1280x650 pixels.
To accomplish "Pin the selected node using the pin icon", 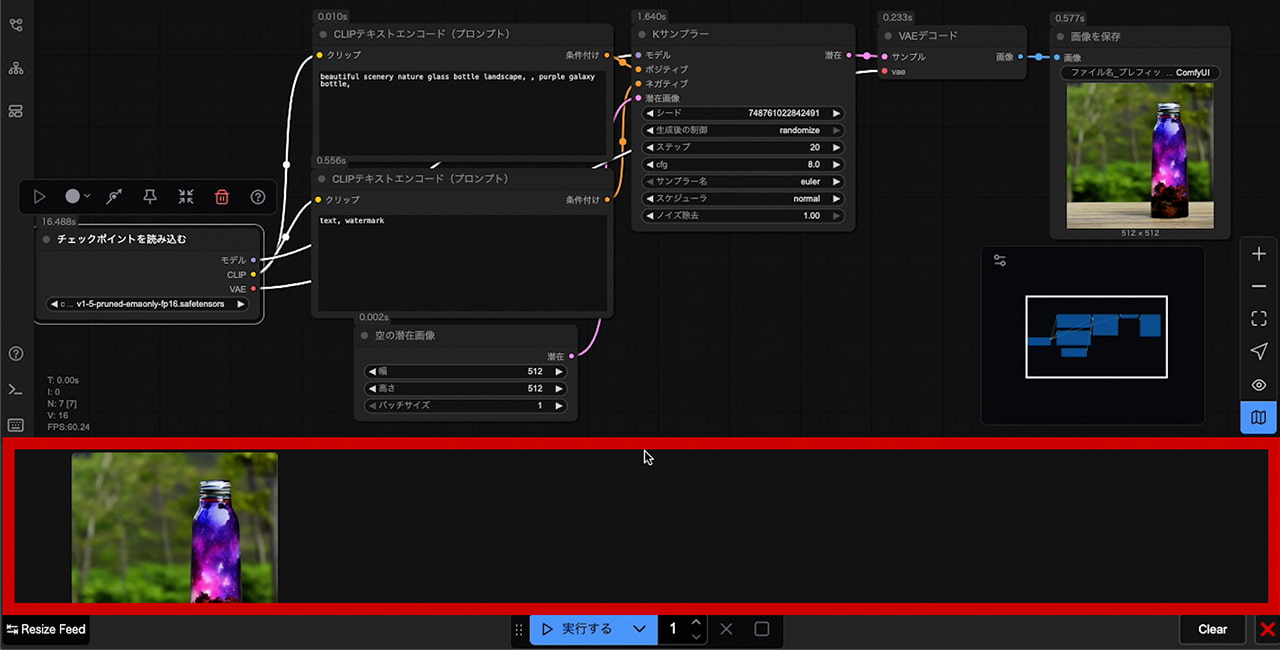I will click(x=150, y=197).
